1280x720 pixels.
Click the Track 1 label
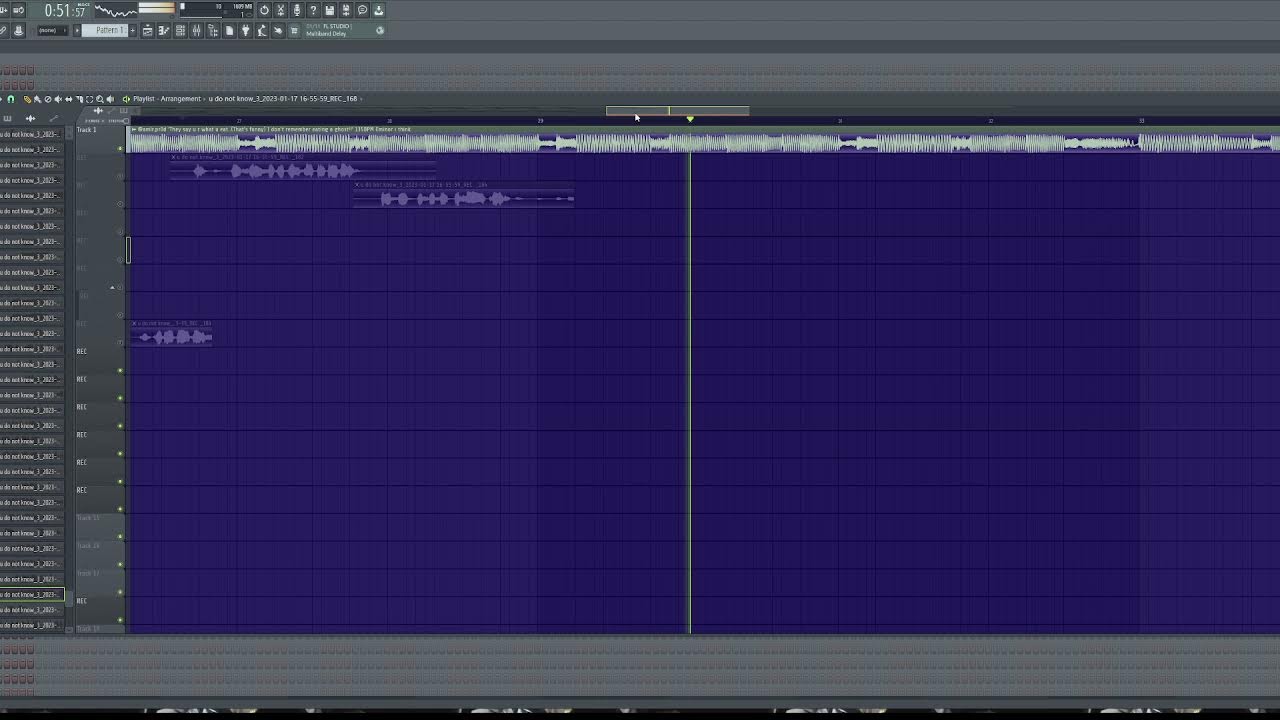pyautogui.click(x=87, y=130)
